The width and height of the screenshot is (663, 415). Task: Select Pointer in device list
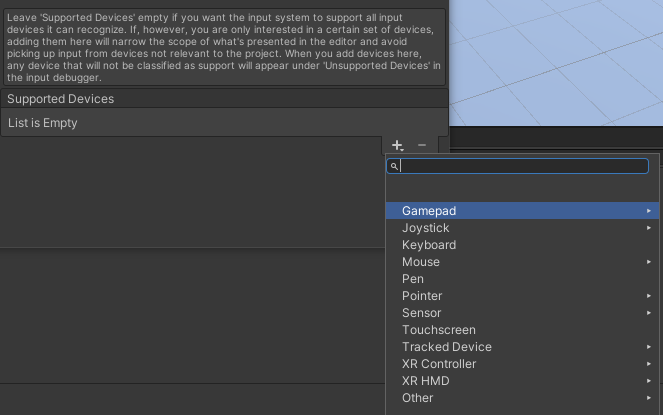(523, 296)
